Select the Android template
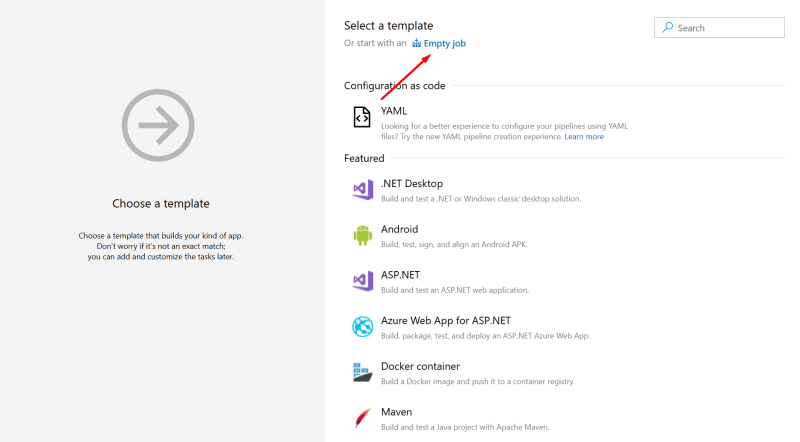800x442 pixels. click(x=399, y=229)
